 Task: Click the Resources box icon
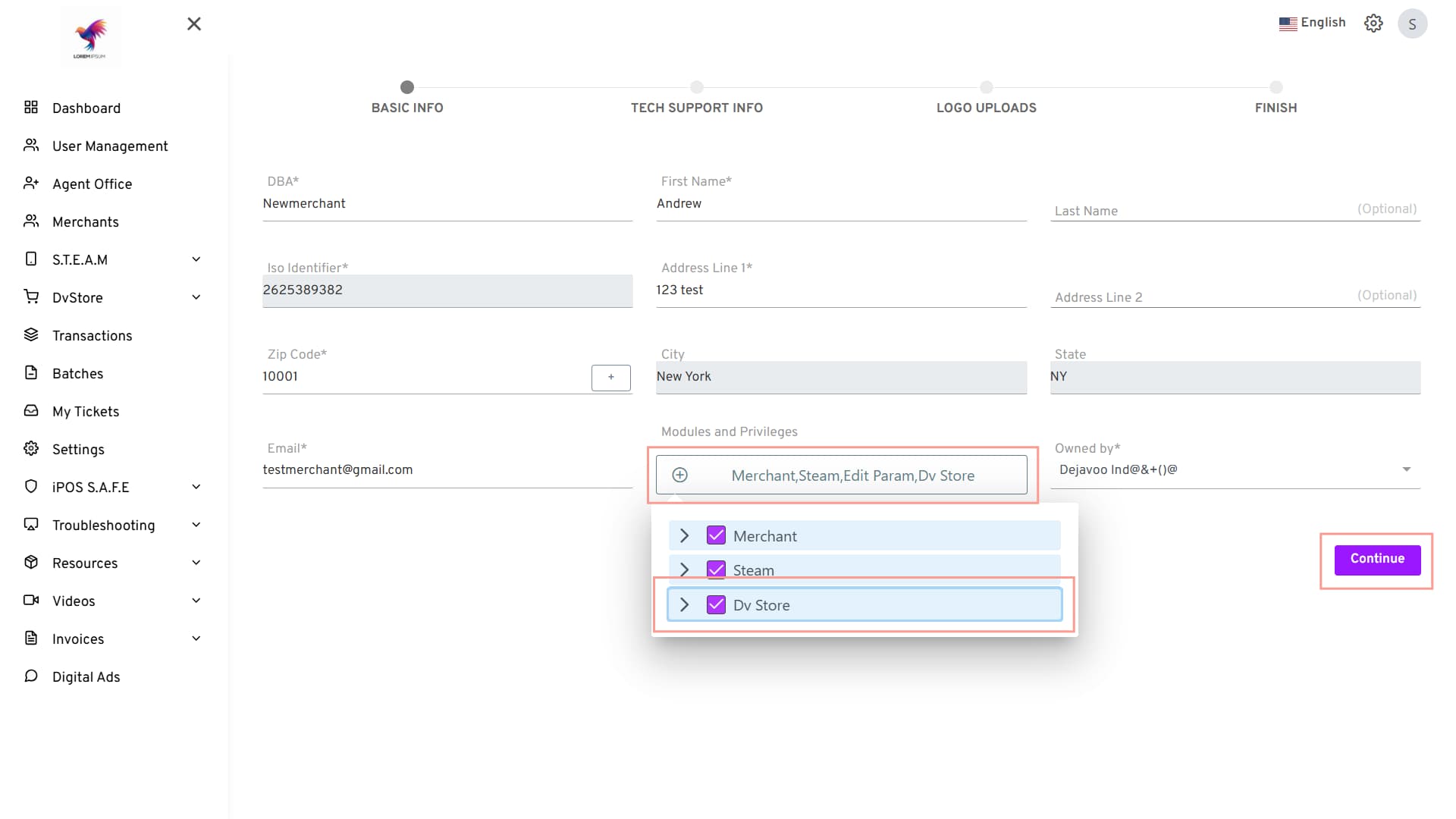pos(31,562)
